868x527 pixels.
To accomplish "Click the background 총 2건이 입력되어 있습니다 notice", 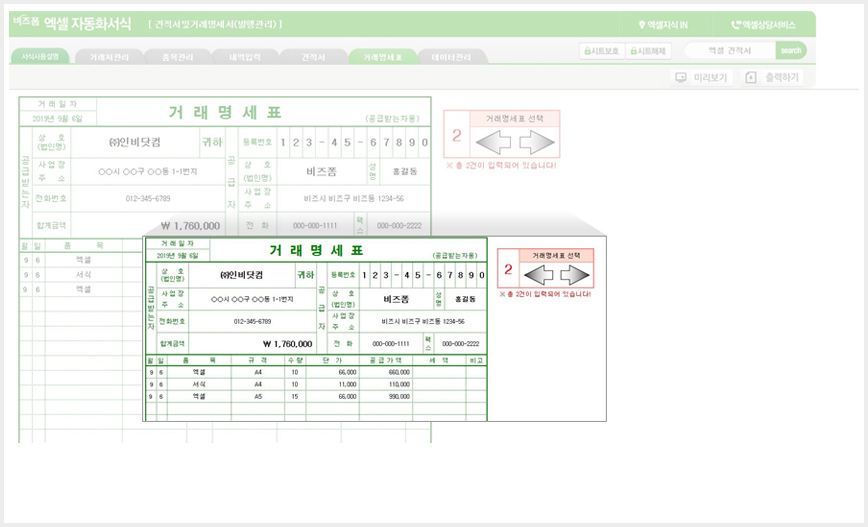I will click(x=501, y=165).
